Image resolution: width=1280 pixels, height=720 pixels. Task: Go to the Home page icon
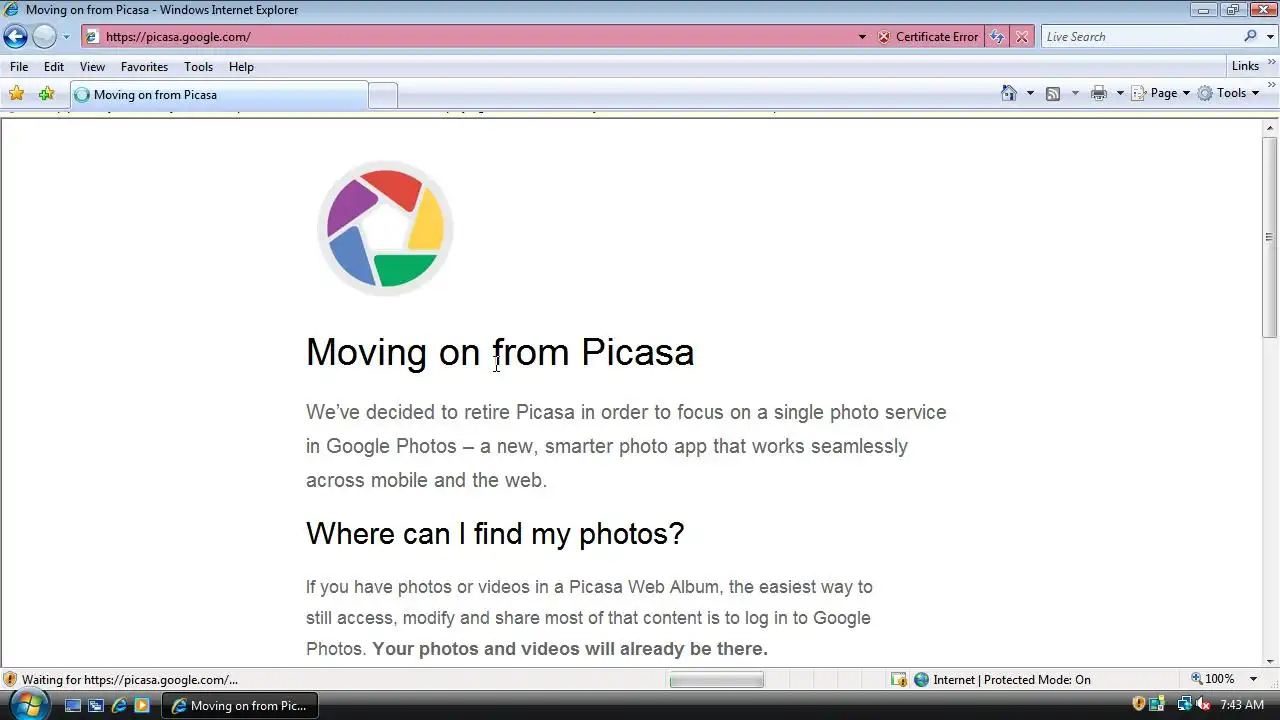click(1009, 93)
